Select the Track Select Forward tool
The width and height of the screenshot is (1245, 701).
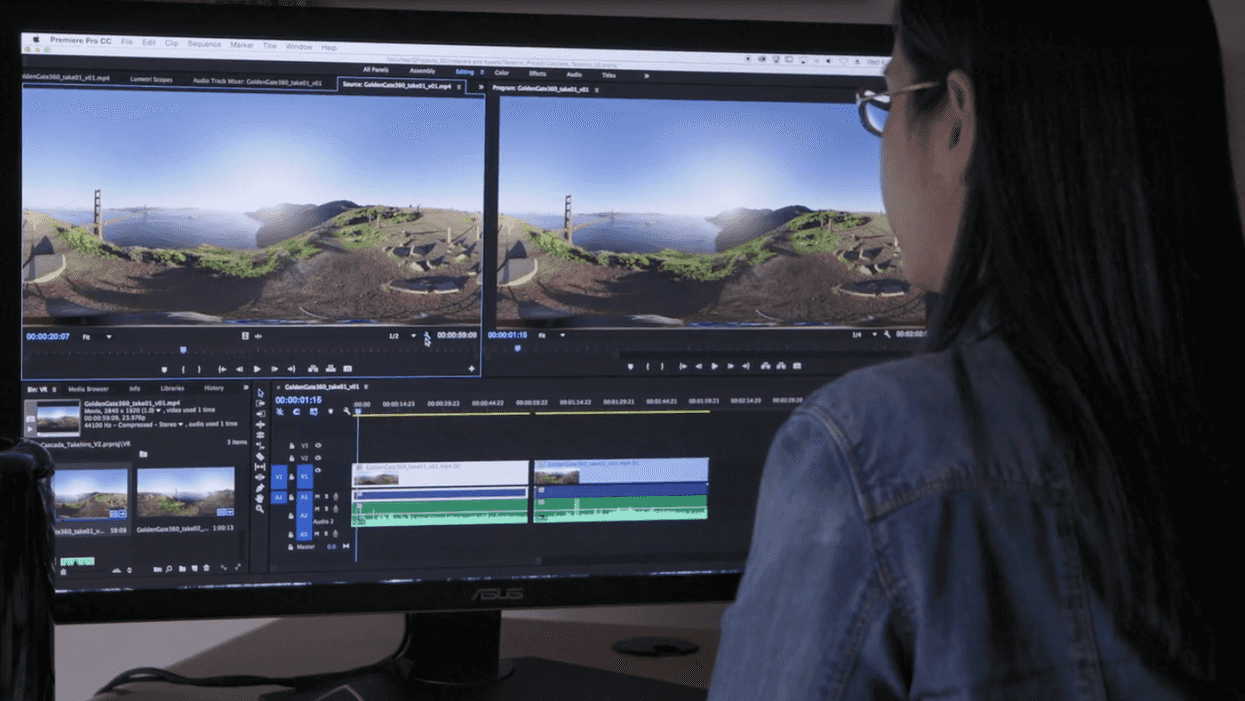[260, 403]
